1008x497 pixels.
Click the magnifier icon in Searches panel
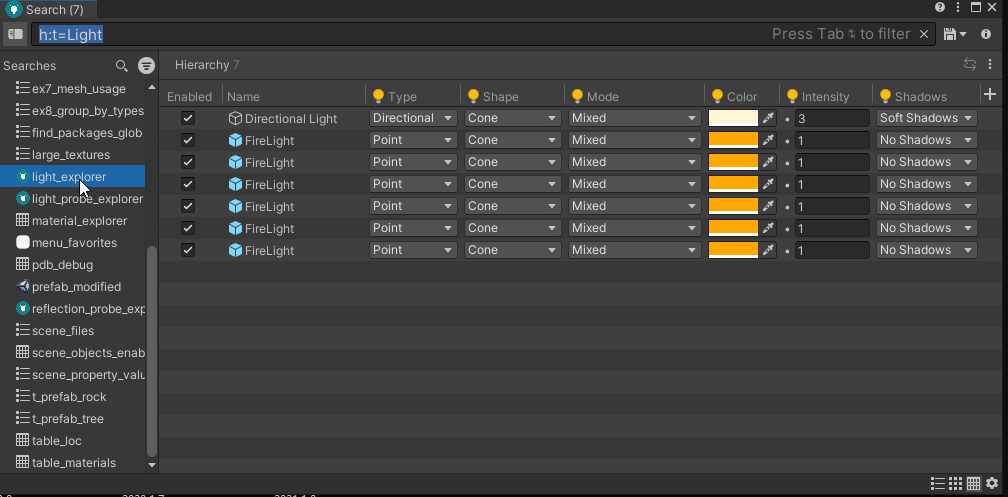tap(122, 66)
